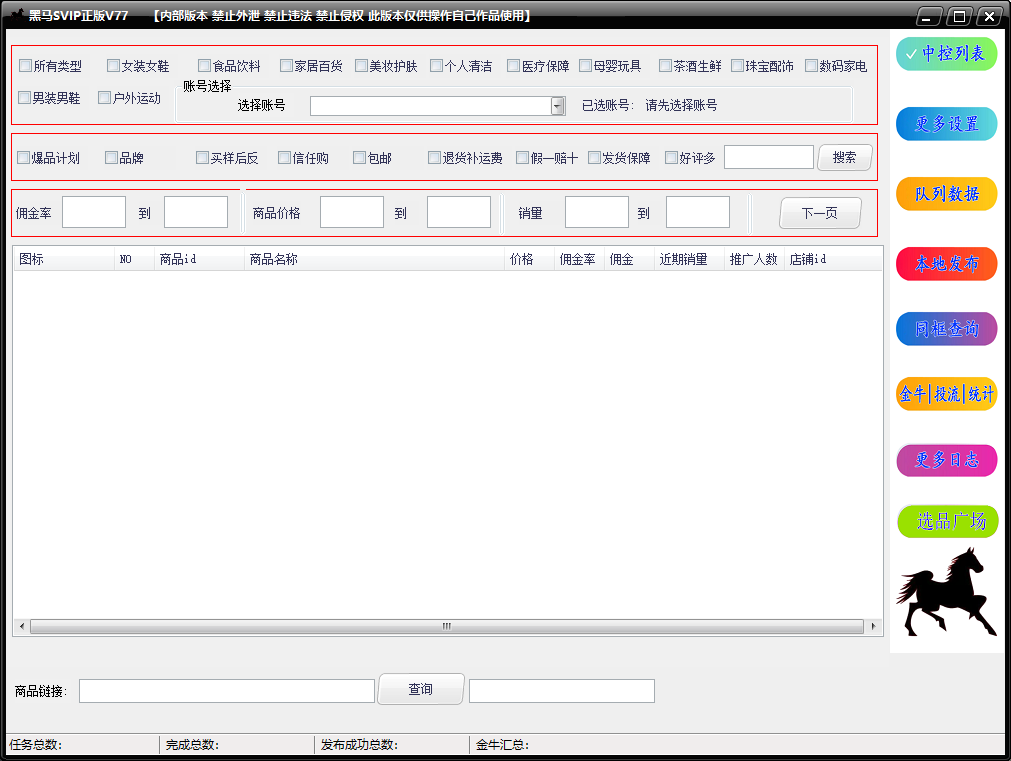Go to the 下一页 next page
Image resolution: width=1011 pixels, height=761 pixels.
(819, 212)
